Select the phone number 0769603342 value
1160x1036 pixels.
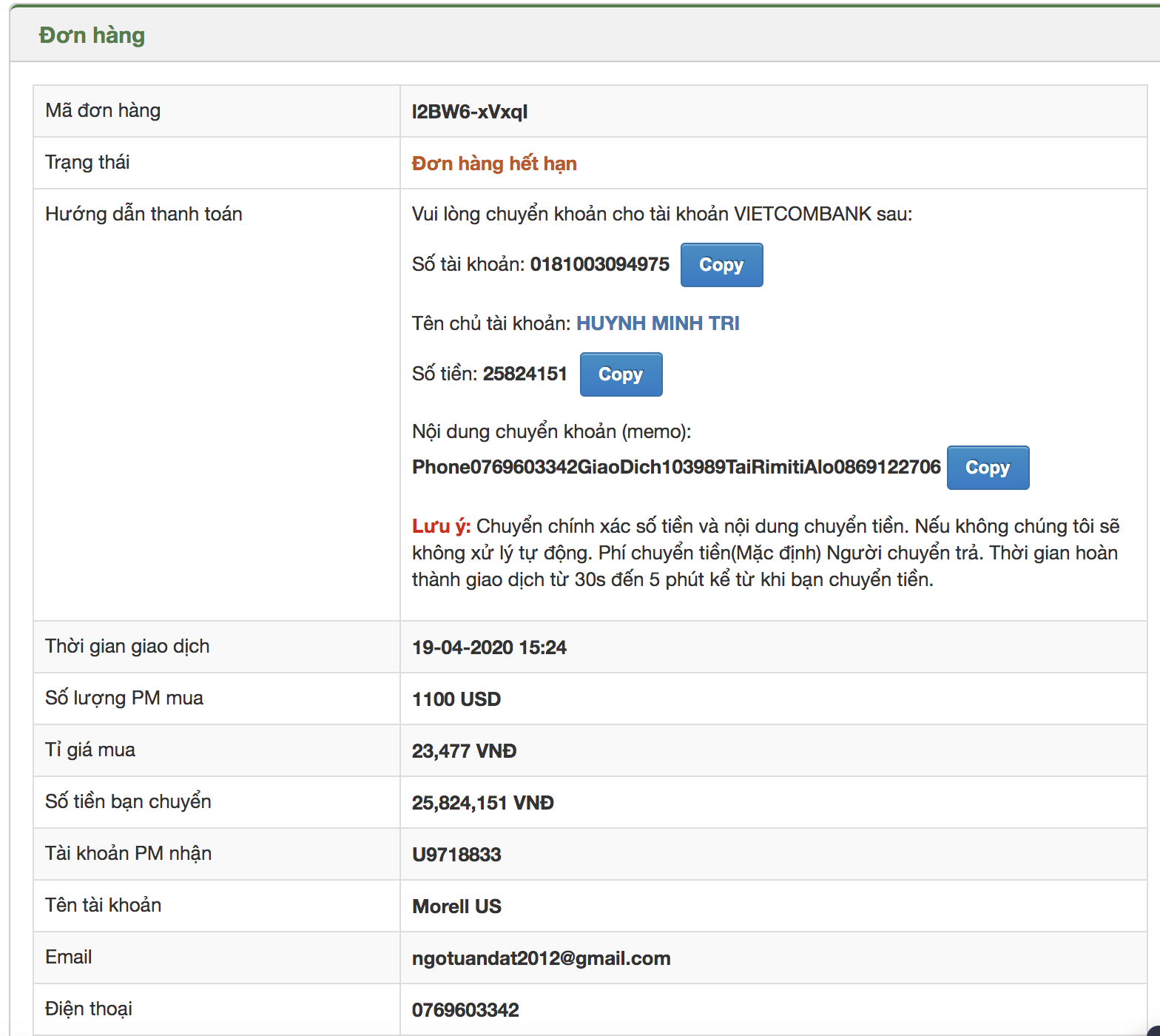(465, 1010)
